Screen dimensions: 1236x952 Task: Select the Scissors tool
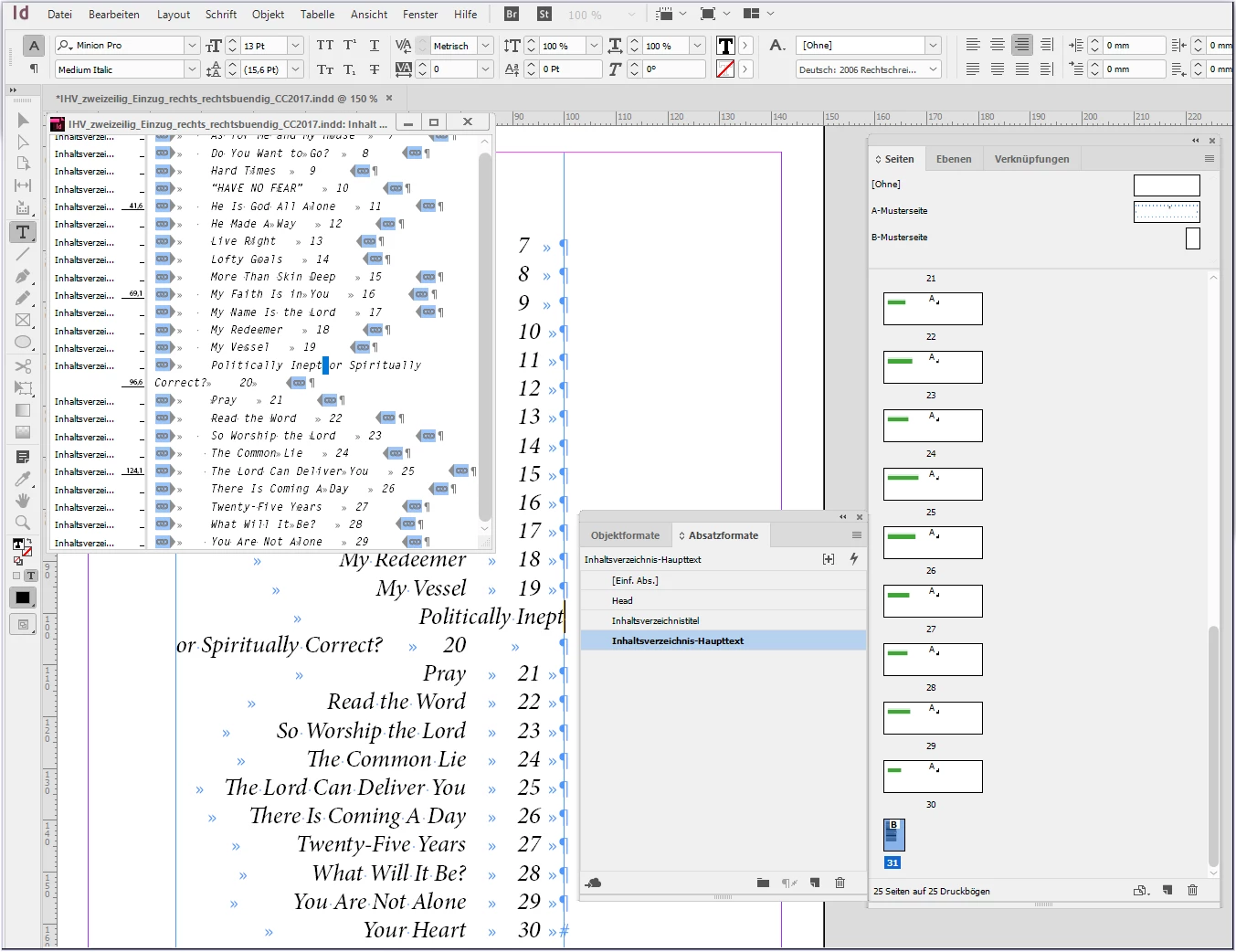(23, 366)
